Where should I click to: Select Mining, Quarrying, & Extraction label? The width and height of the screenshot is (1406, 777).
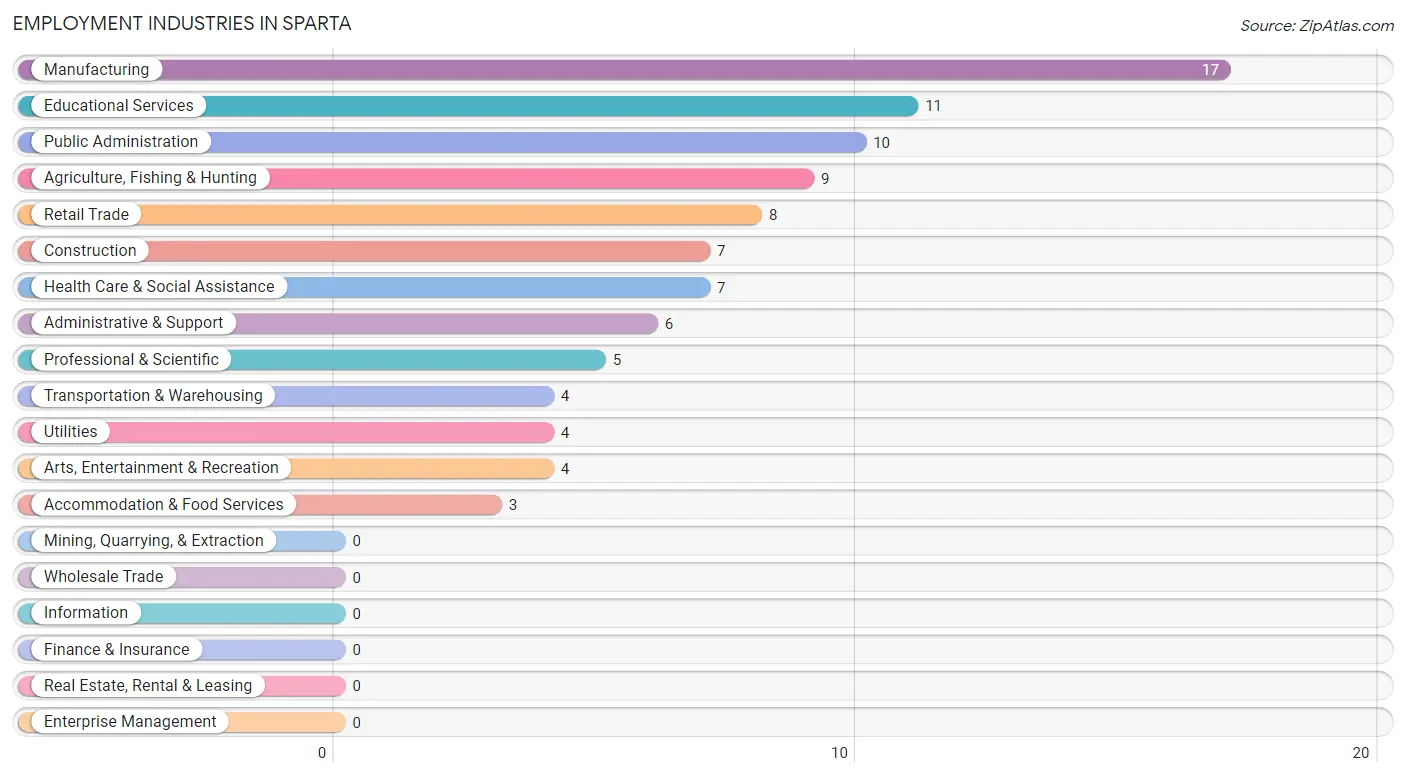(154, 540)
